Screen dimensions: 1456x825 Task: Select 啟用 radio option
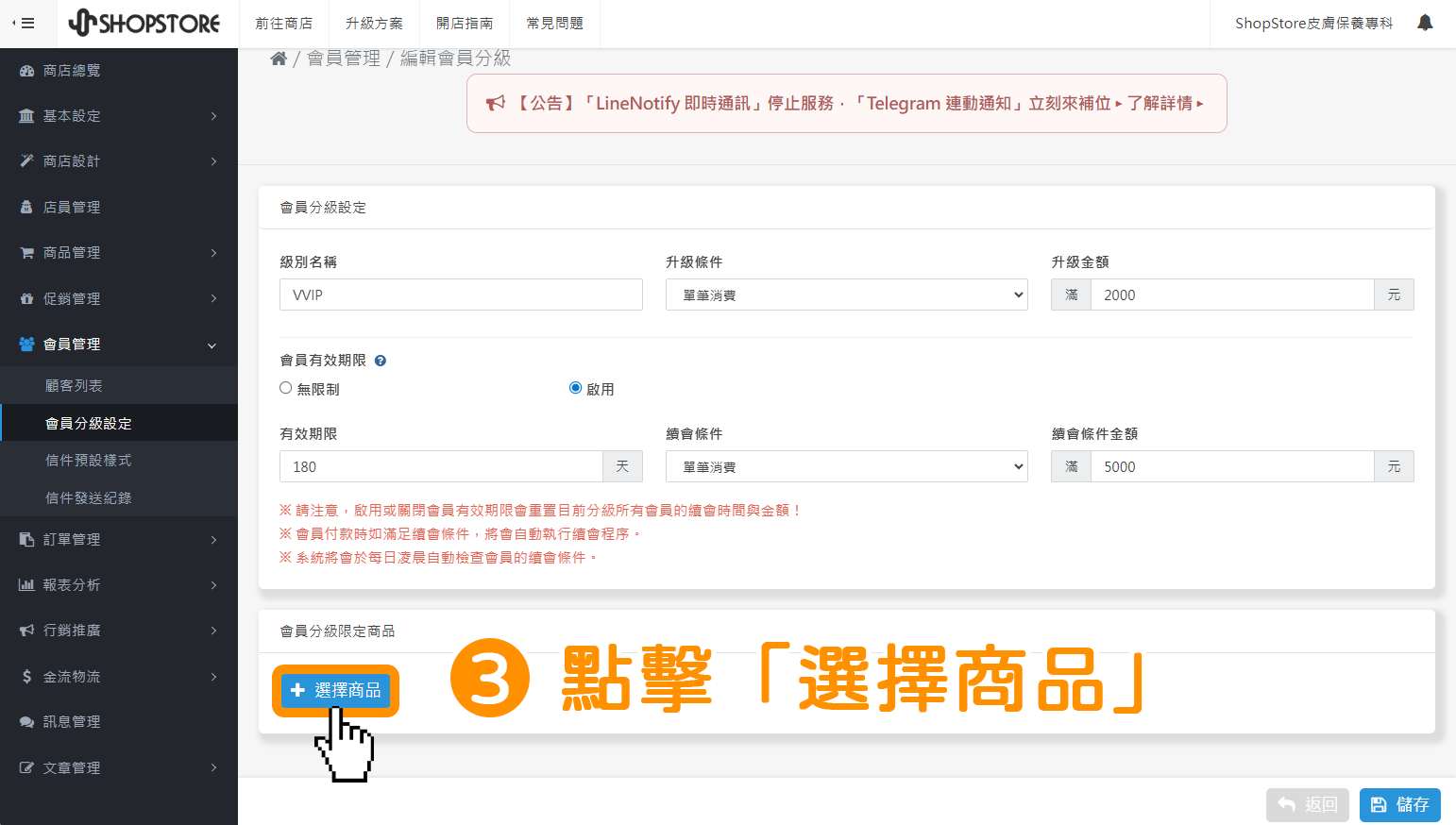pyautogui.click(x=575, y=388)
